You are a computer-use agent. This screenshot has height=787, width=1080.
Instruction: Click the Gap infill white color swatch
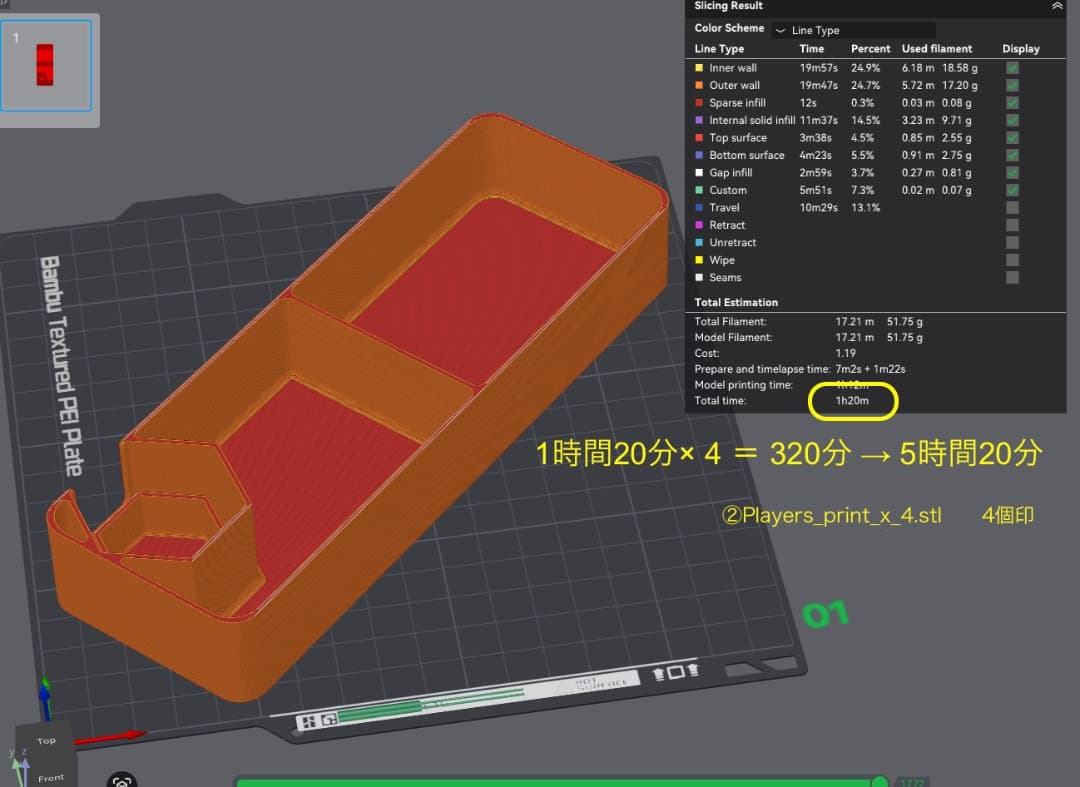(699, 173)
